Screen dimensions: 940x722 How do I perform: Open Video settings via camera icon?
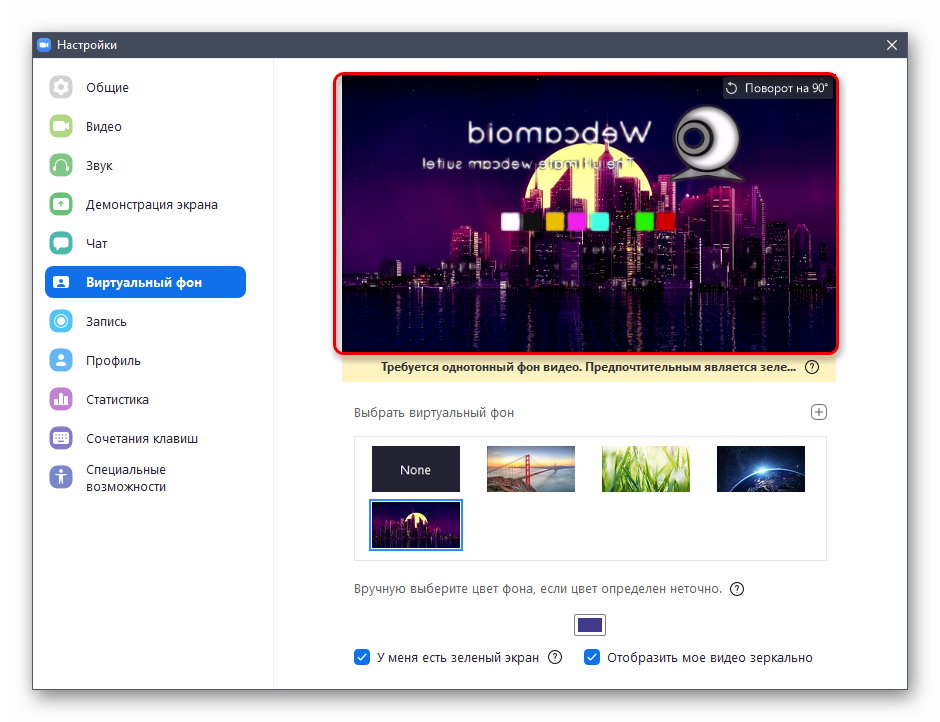[x=61, y=127]
